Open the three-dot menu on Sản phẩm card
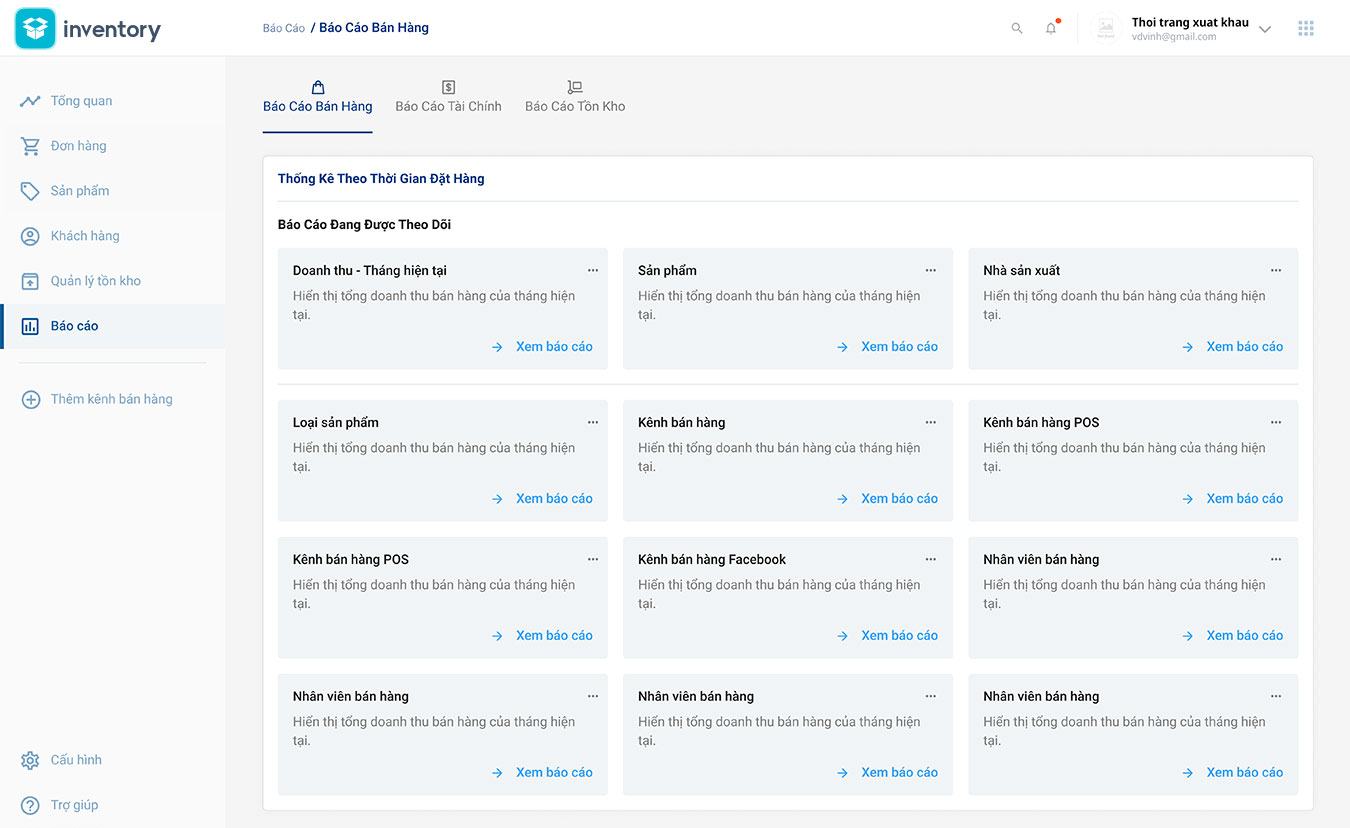The width and height of the screenshot is (1350, 828). tap(931, 271)
